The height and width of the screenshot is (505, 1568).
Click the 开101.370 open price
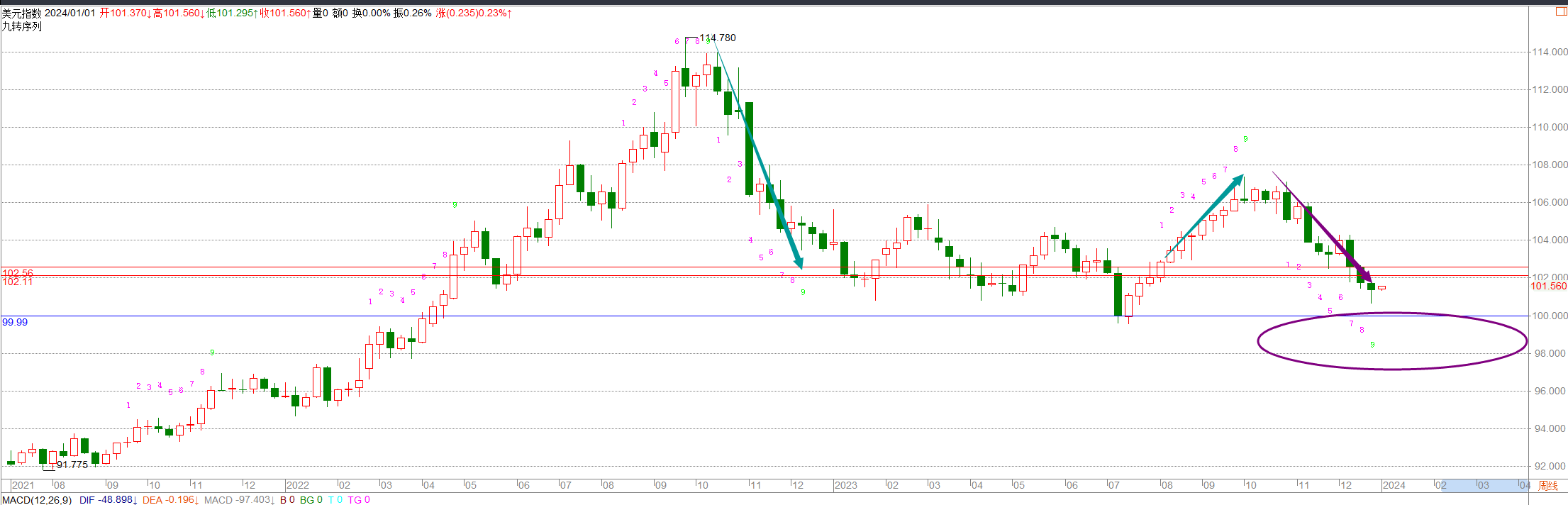coord(126,13)
